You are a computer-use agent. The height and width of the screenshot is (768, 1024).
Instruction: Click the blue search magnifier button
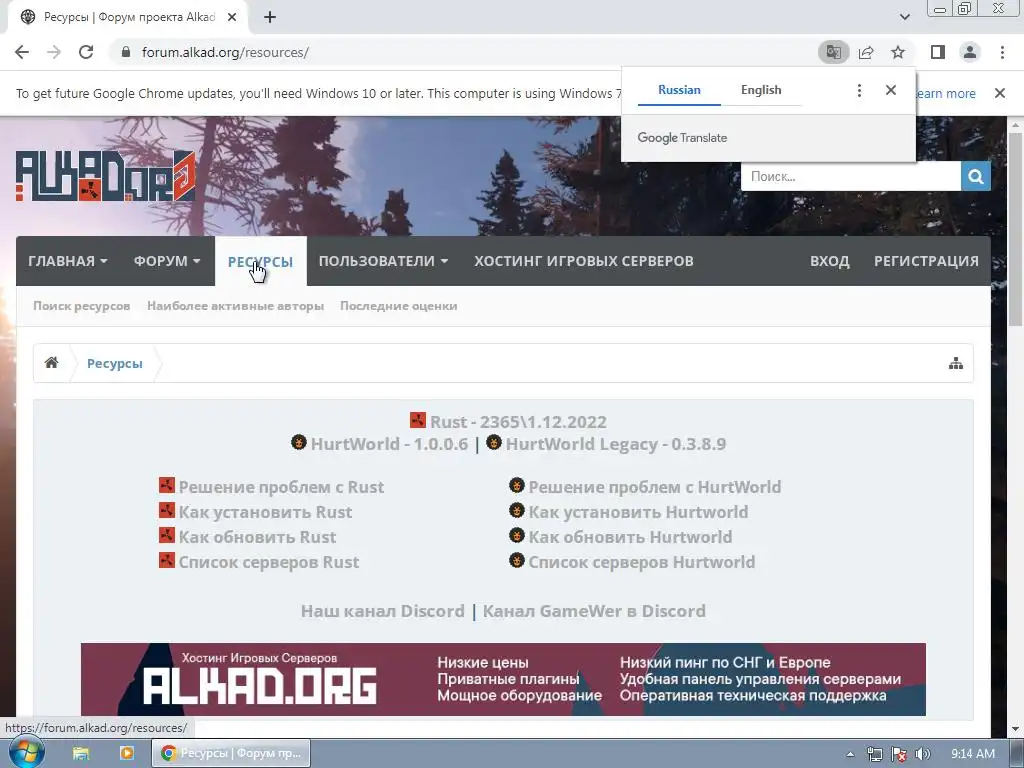tap(976, 176)
